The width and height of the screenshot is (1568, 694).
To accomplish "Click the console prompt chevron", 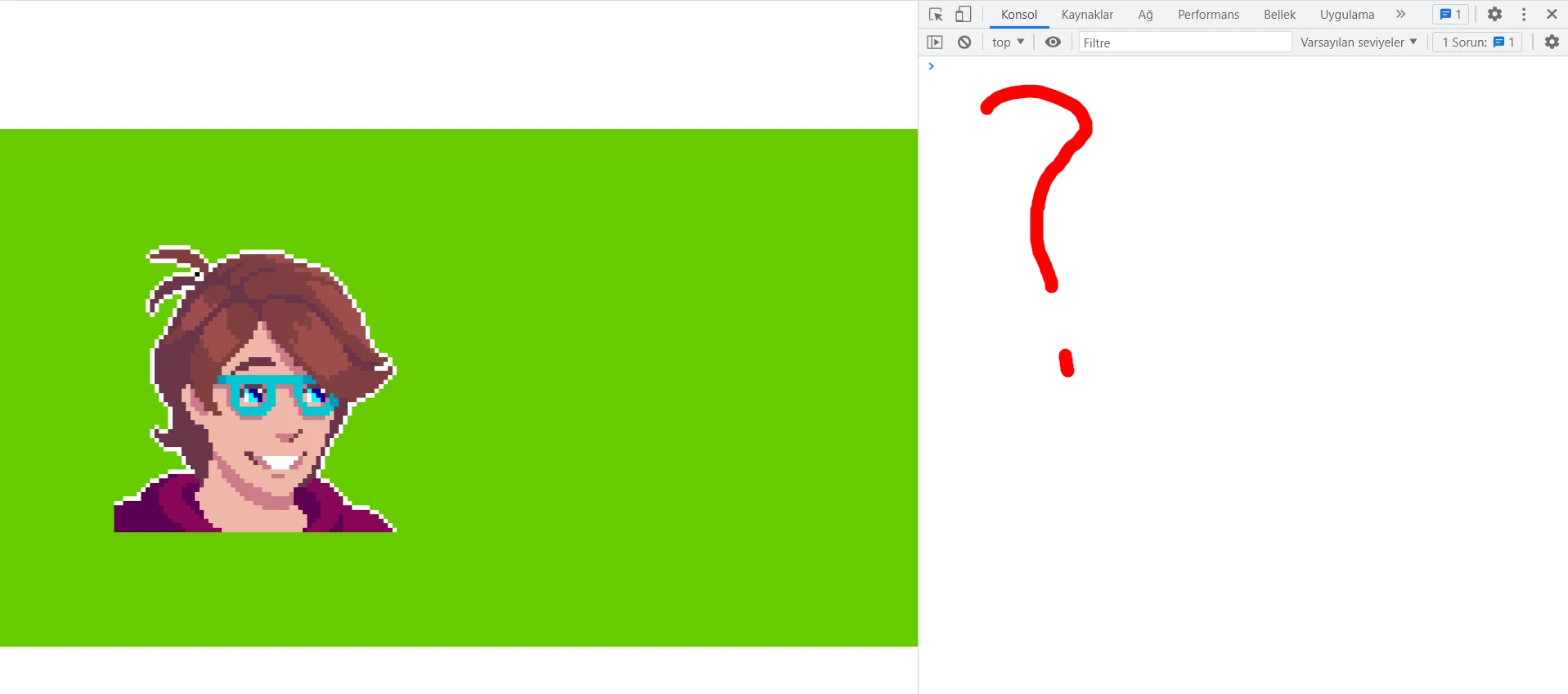I will (931, 66).
